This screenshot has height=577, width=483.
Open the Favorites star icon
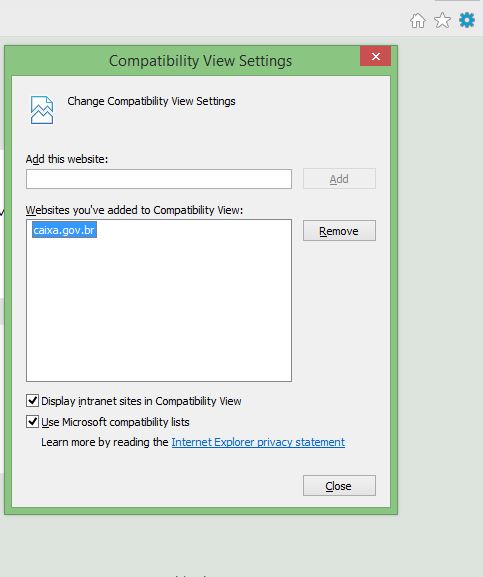click(x=442, y=20)
